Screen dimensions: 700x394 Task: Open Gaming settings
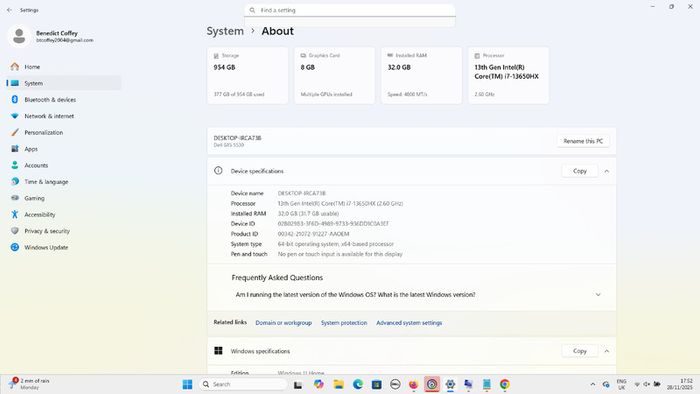(63, 198)
